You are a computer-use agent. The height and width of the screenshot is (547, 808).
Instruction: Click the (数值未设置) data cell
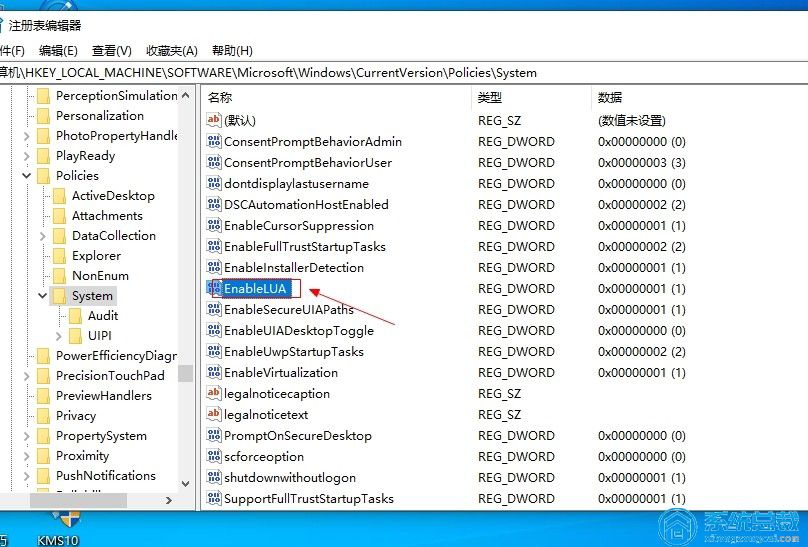click(632, 121)
